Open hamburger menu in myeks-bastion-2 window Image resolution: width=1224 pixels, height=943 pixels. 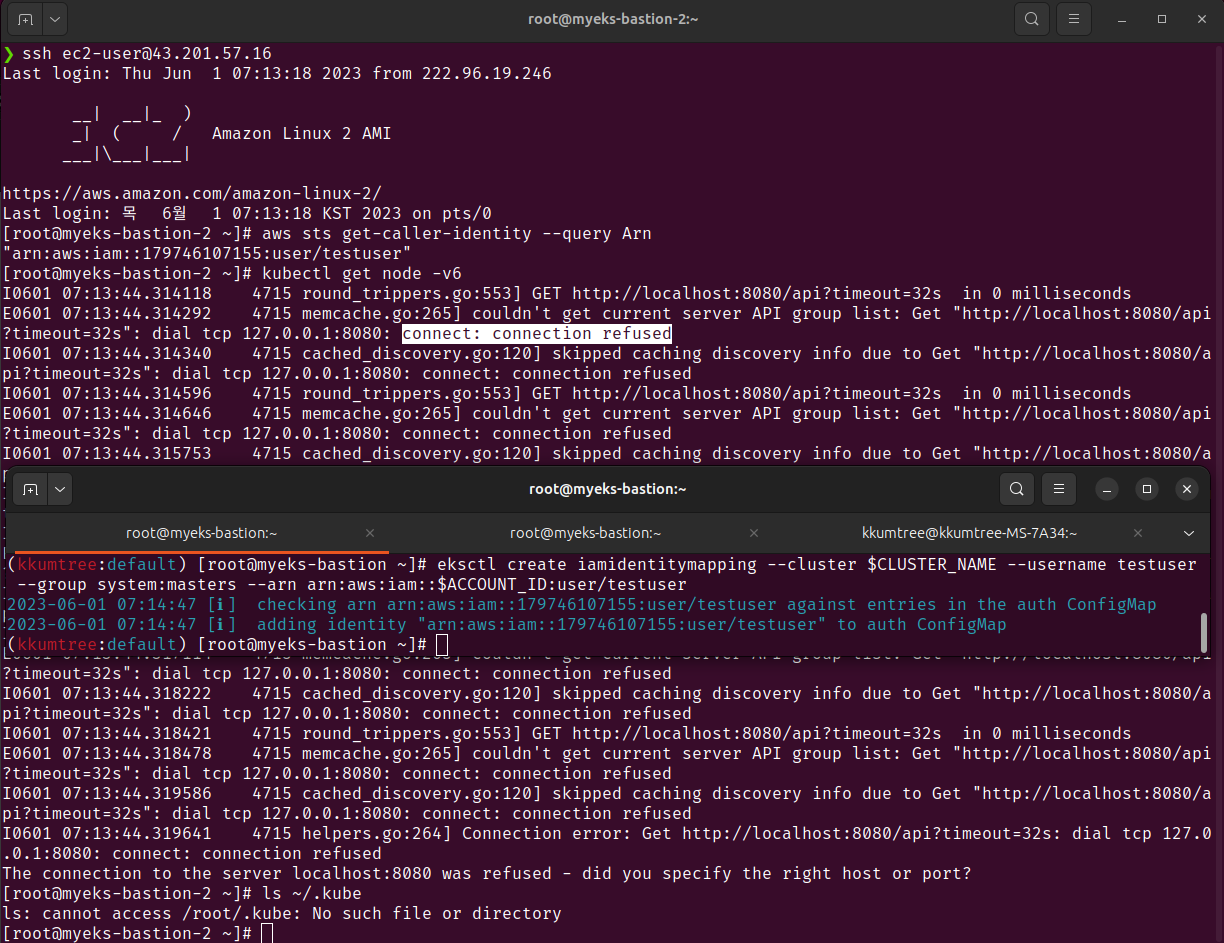[1074, 19]
